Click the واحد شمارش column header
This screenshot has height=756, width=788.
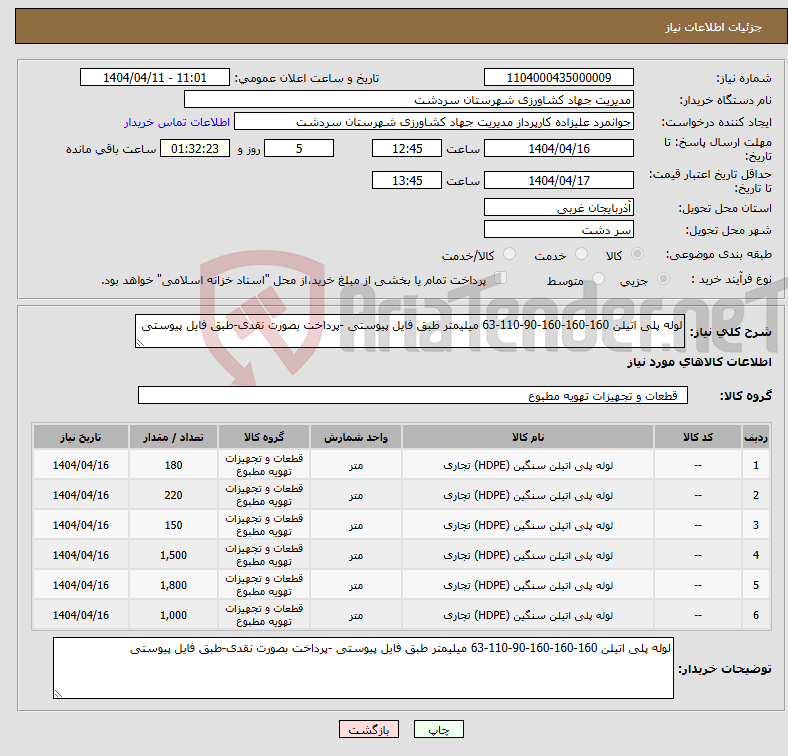[x=355, y=437]
